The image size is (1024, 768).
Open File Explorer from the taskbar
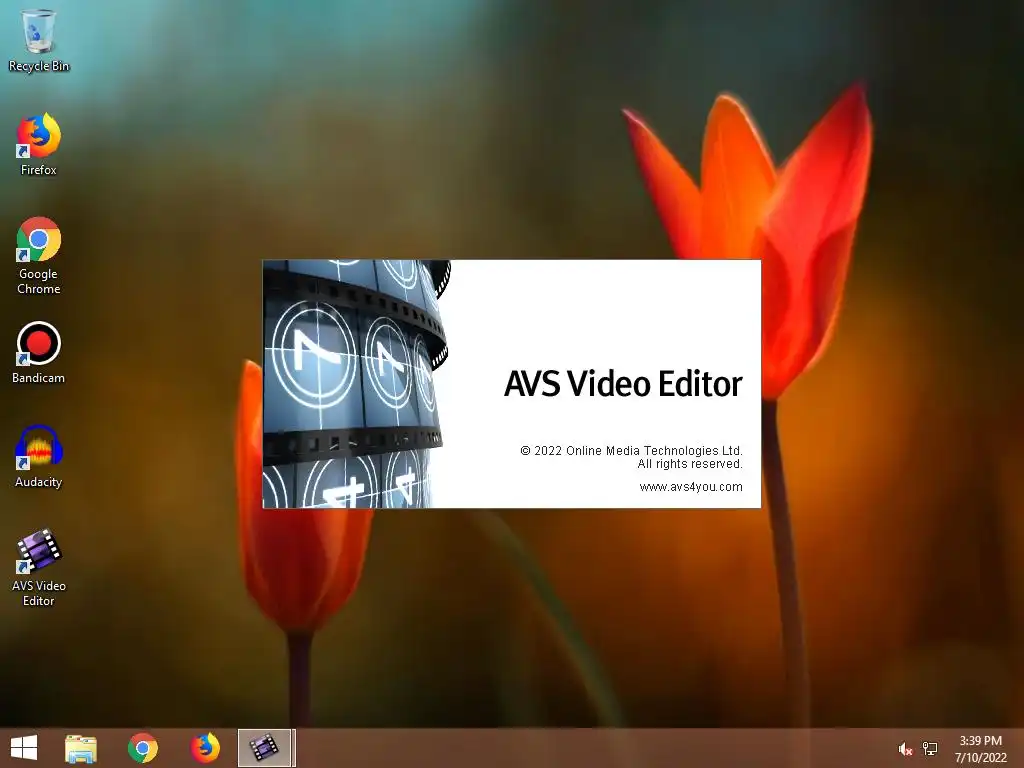coord(81,748)
